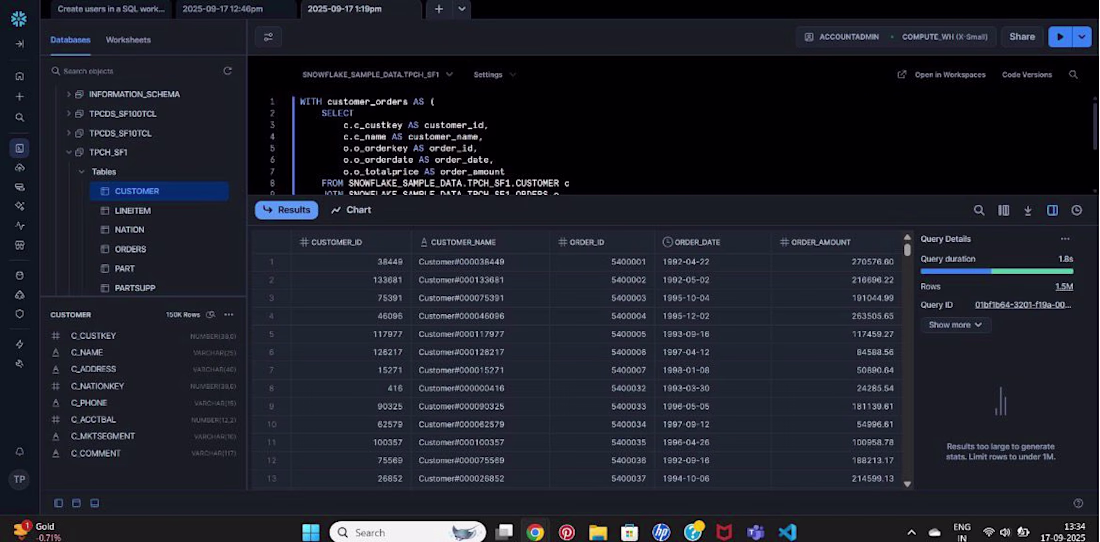Search the query results table

[979, 210]
